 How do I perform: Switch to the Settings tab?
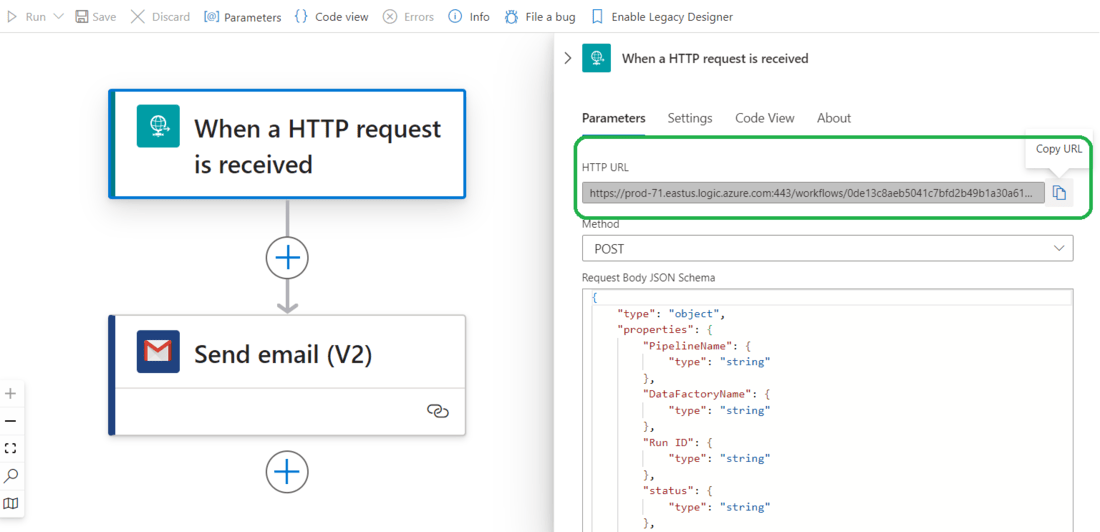tap(690, 118)
